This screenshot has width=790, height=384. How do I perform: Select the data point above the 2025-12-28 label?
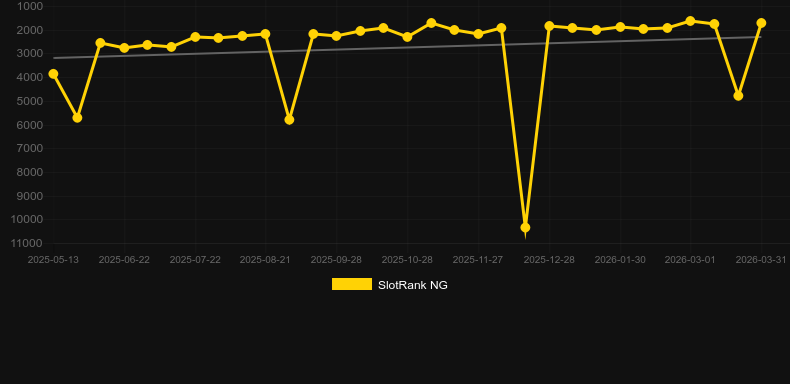(x=549, y=26)
